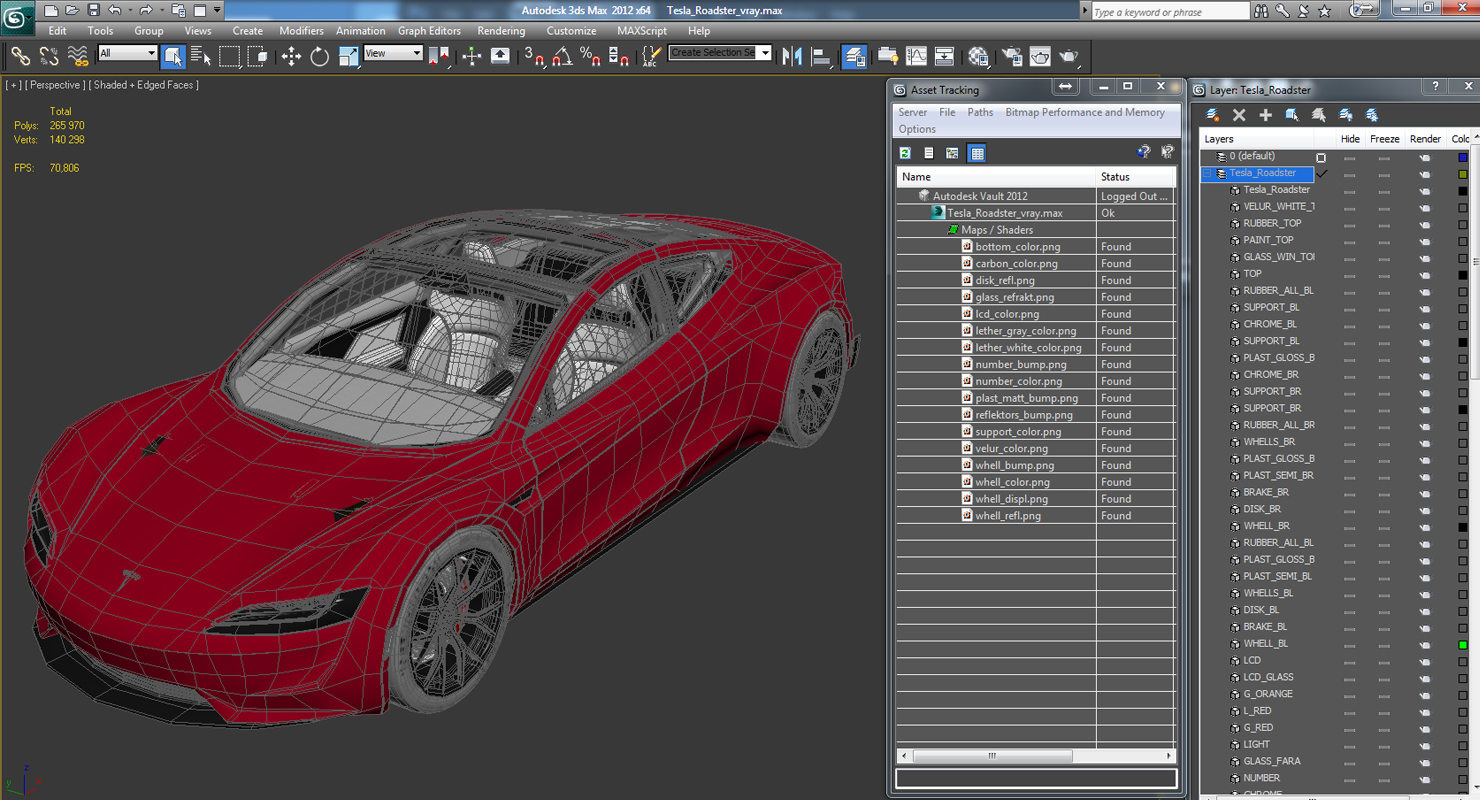Screen dimensions: 1480x800
Task: Open the Material Editor icon
Action: pos(978,57)
